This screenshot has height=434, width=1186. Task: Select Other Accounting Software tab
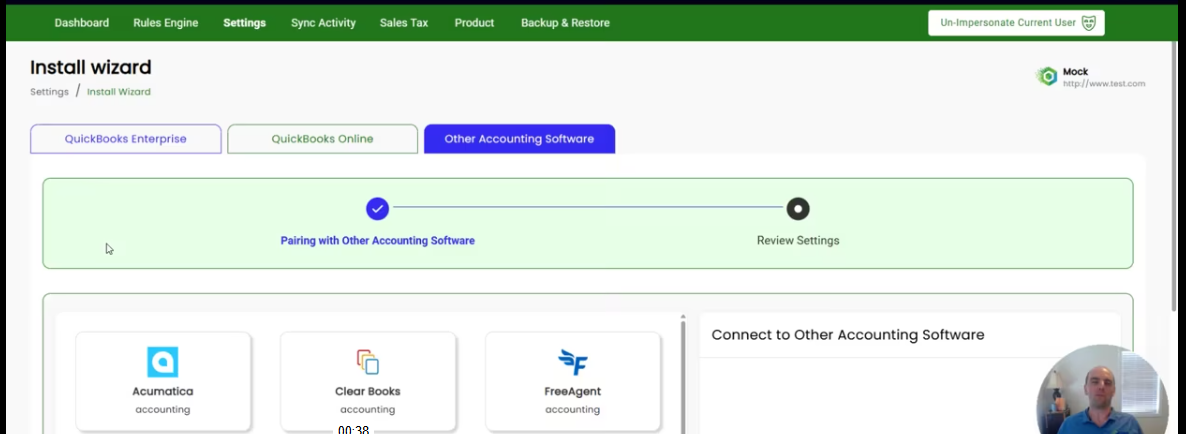point(519,139)
